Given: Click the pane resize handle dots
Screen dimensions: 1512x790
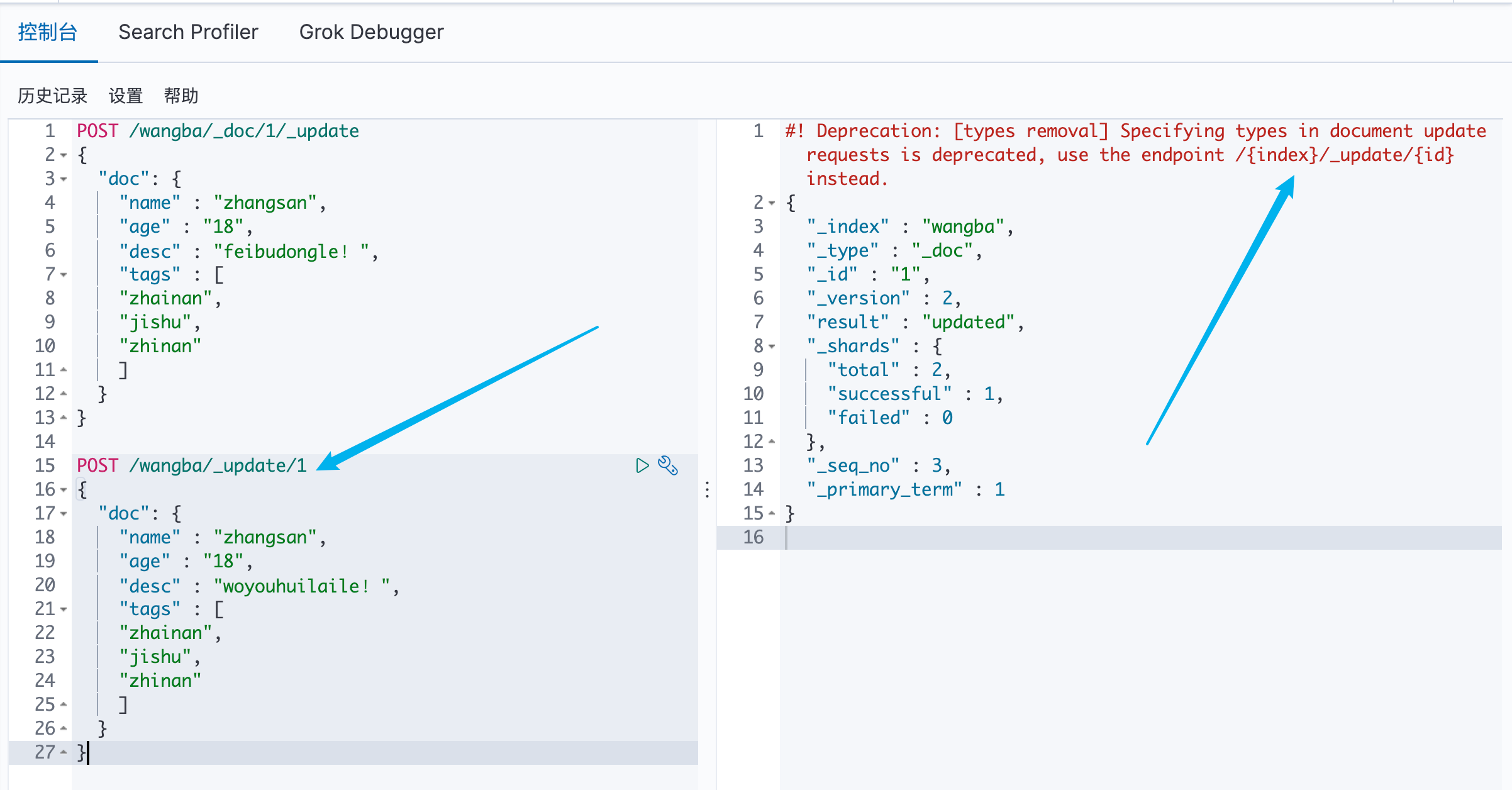Looking at the screenshot, I should click(708, 489).
